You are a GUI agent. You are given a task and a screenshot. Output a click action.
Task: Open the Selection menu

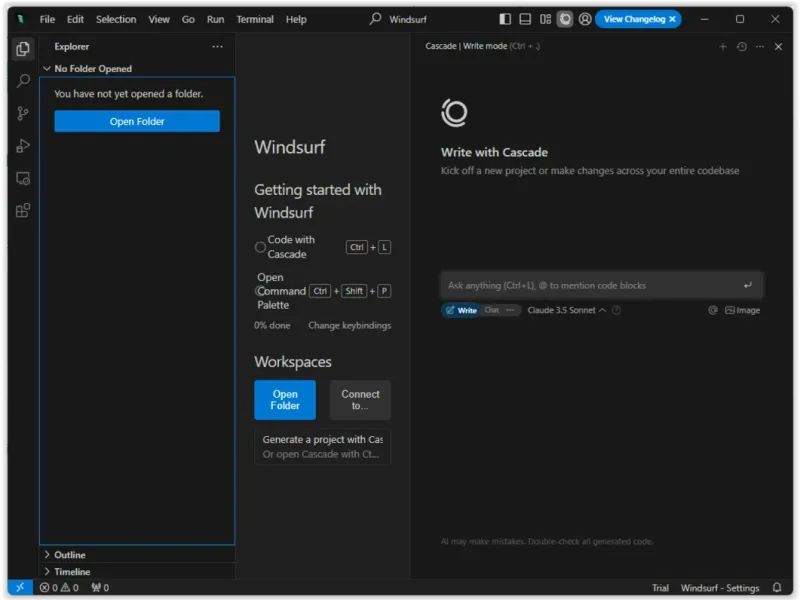tap(116, 19)
